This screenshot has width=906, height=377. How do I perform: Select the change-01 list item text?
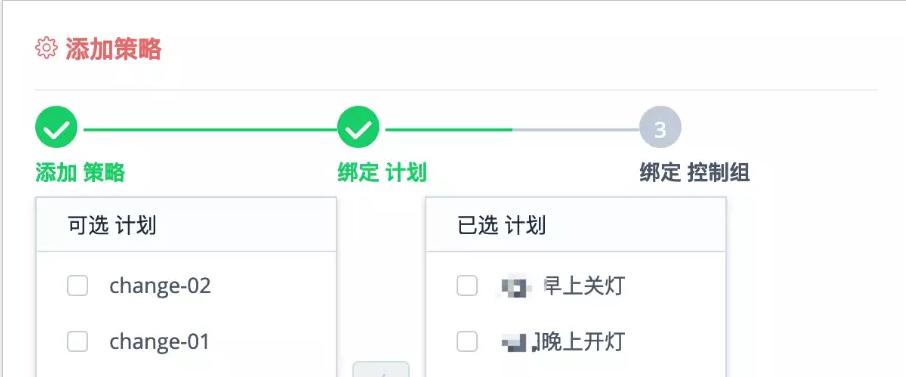click(x=159, y=342)
